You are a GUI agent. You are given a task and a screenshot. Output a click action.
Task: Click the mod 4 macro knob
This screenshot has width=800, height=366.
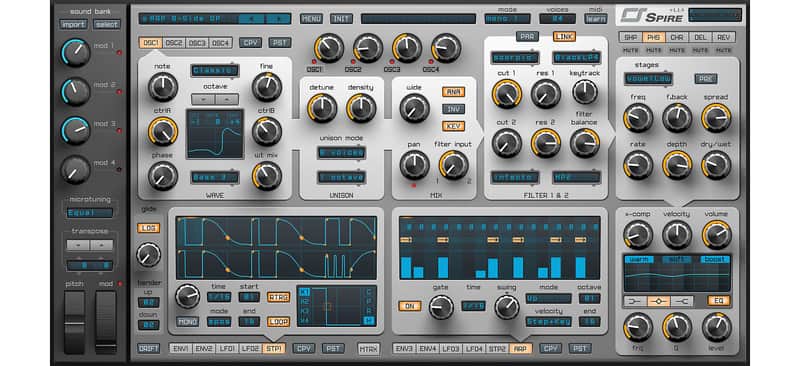click(x=76, y=169)
